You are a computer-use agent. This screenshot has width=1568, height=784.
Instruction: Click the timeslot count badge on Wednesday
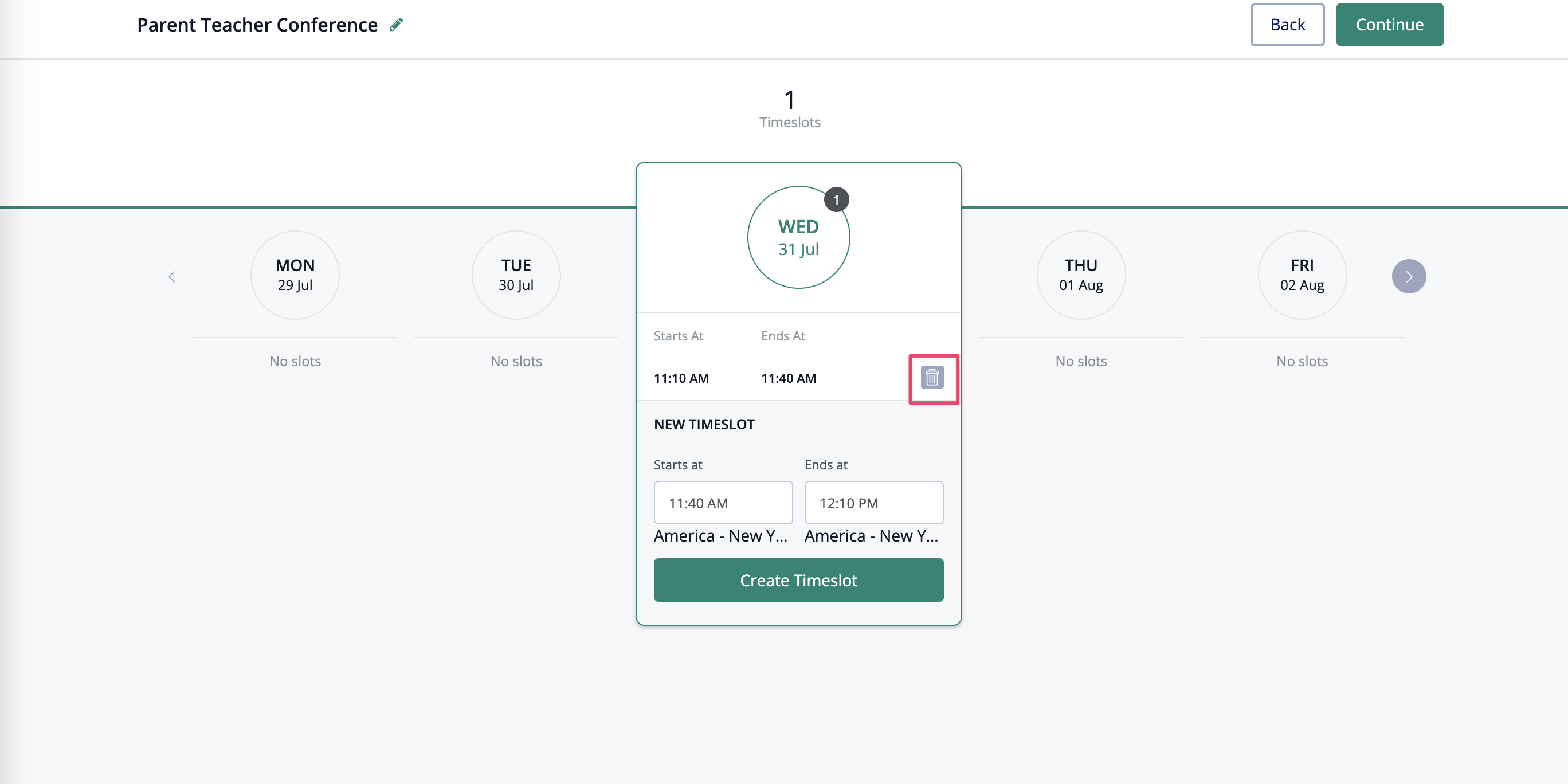click(x=836, y=199)
